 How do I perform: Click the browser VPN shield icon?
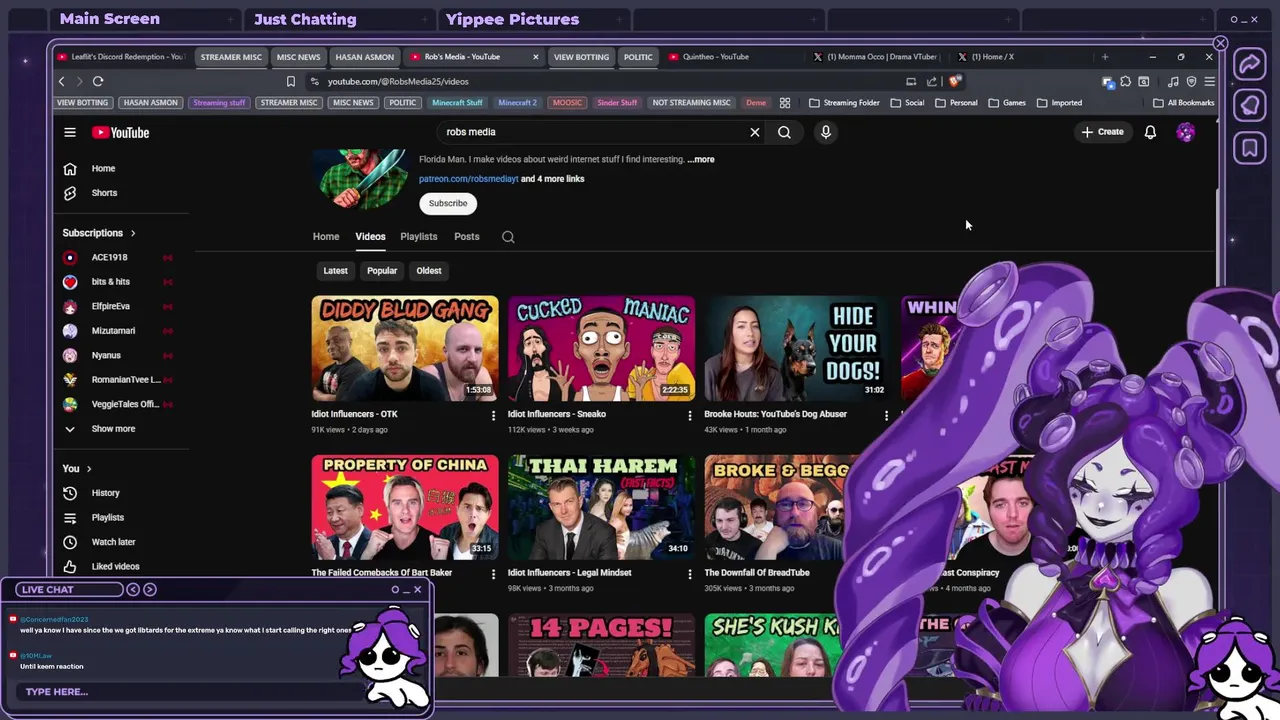tap(1191, 81)
